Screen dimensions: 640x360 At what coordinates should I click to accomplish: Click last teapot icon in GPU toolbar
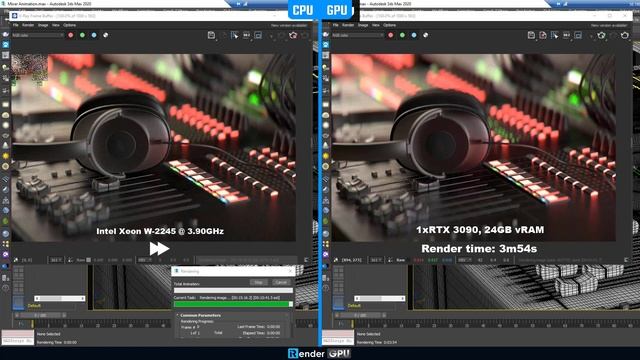tap(625, 36)
